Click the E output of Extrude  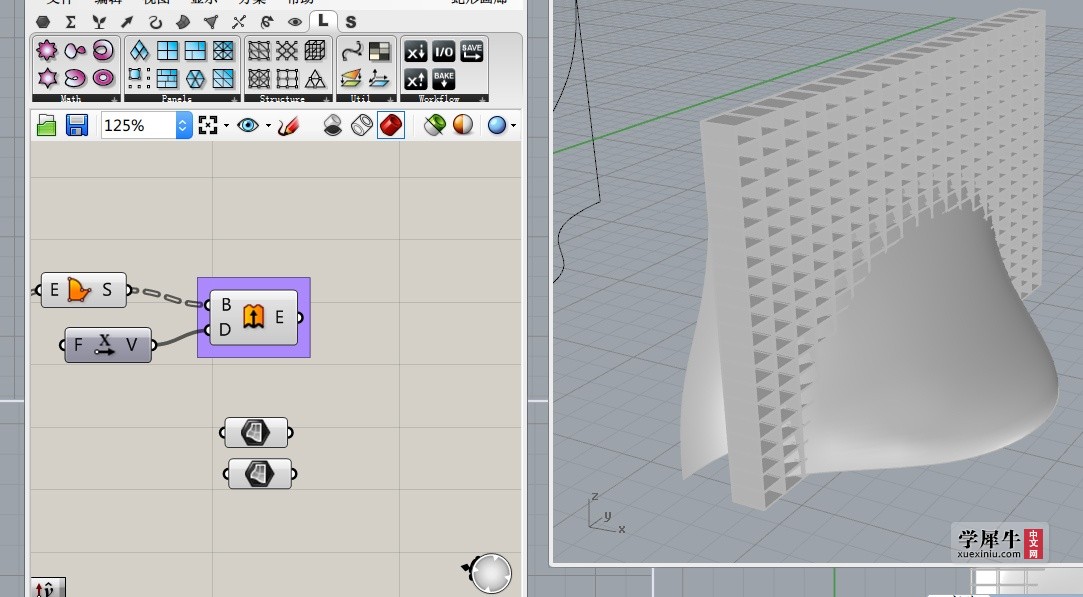point(280,317)
